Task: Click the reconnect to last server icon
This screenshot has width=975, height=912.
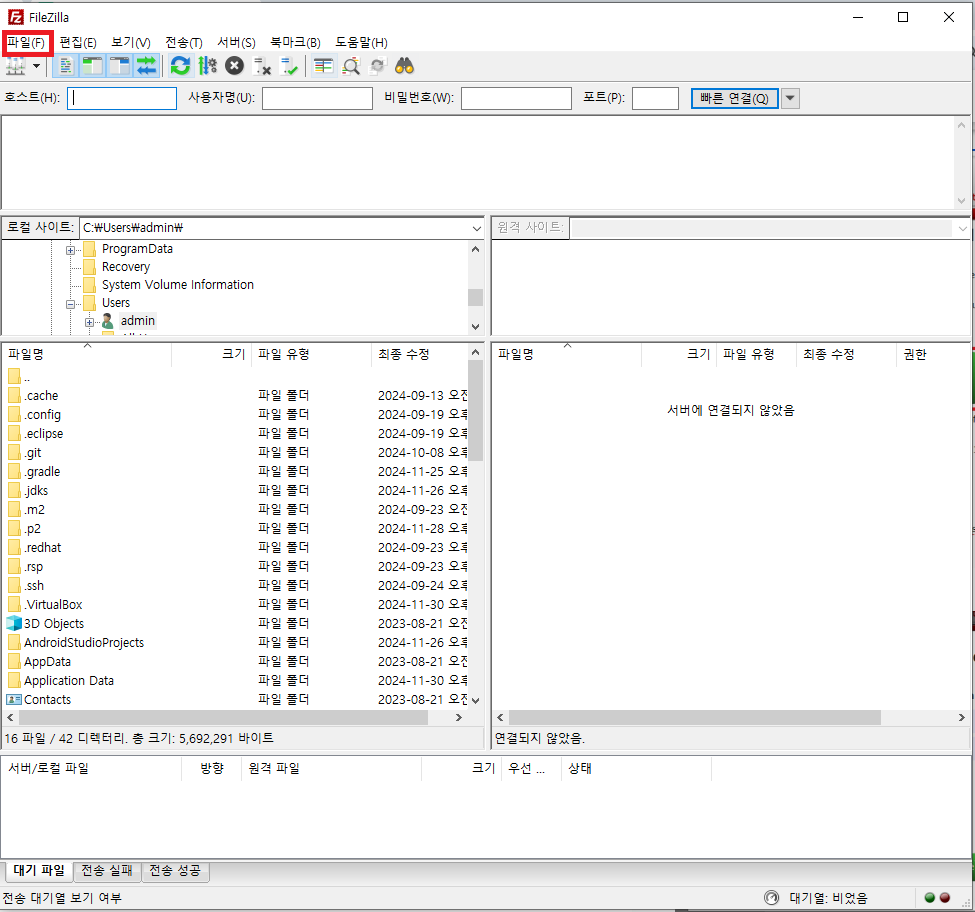Action: tap(289, 66)
